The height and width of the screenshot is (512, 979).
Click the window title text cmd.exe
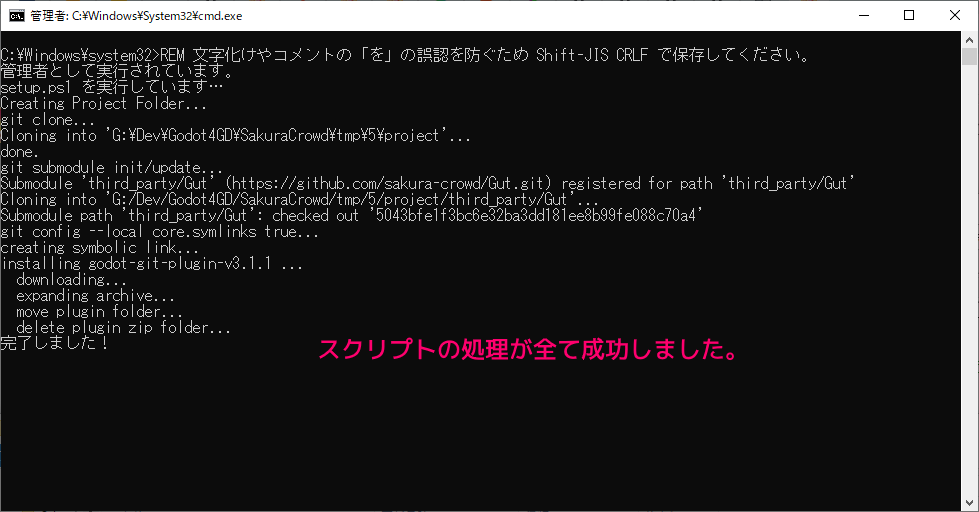(x=136, y=16)
